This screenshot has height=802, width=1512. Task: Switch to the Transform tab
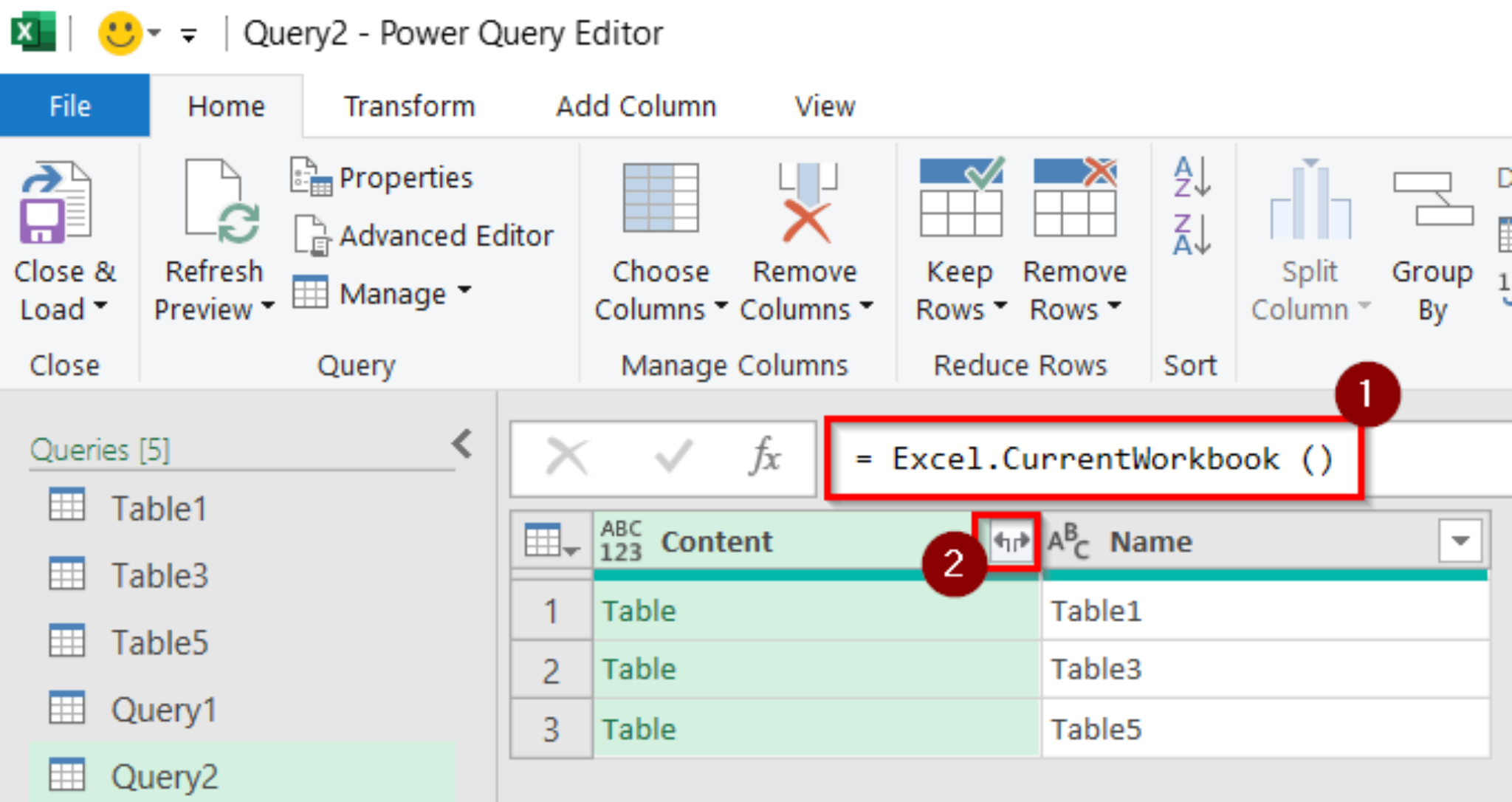[x=410, y=106]
